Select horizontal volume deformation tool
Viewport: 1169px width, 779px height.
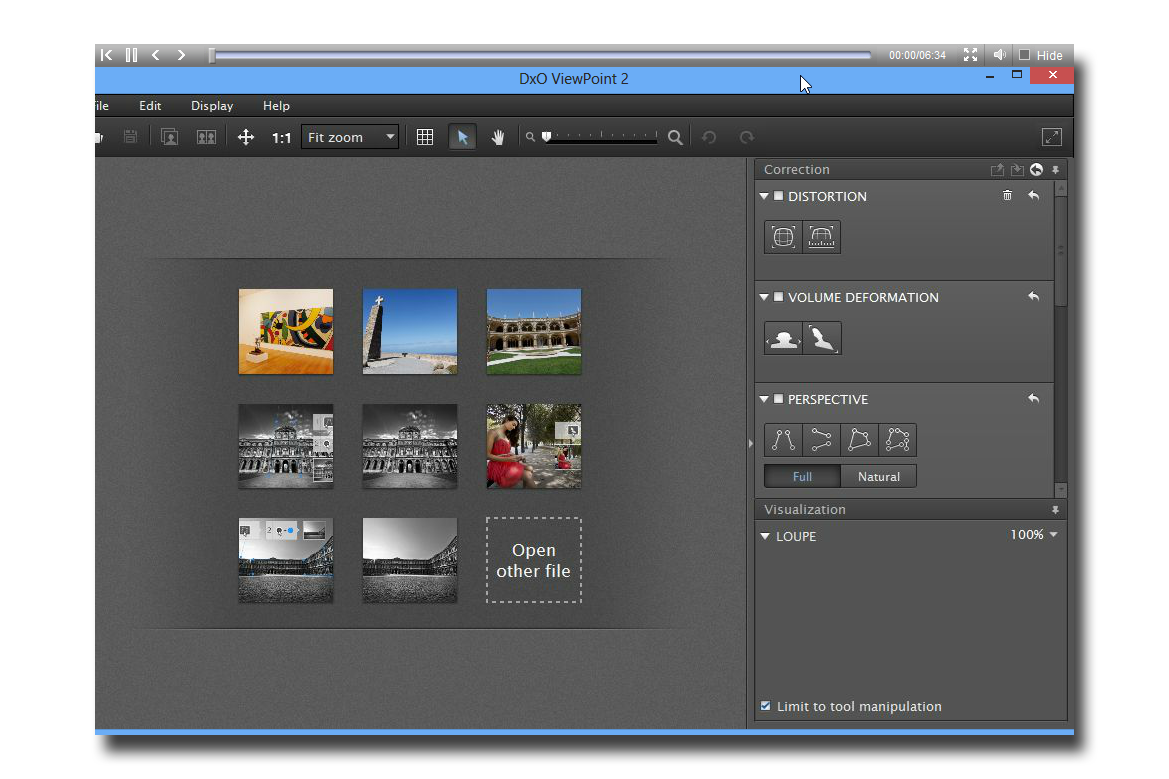783,339
